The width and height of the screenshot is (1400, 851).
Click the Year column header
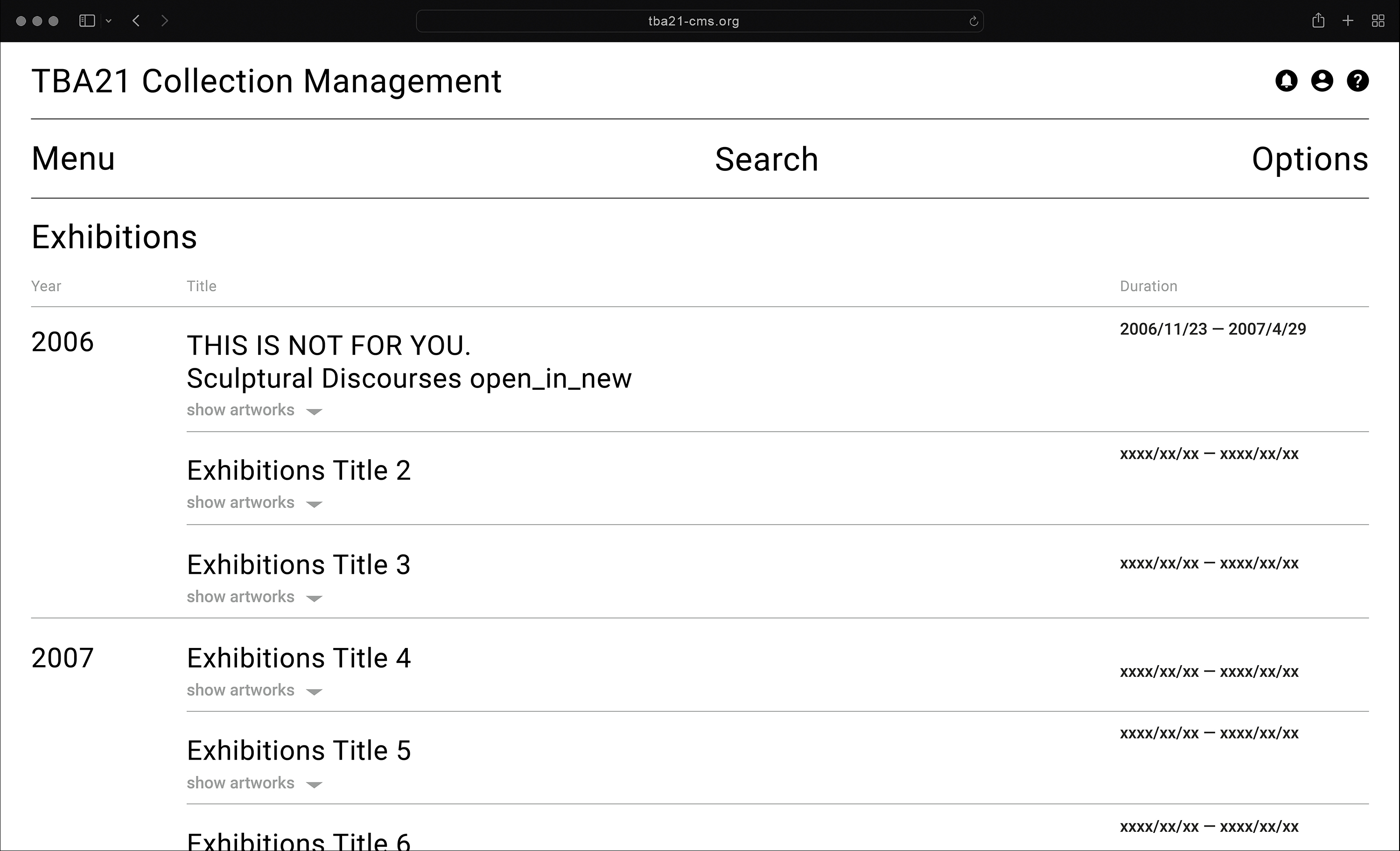tap(46, 286)
